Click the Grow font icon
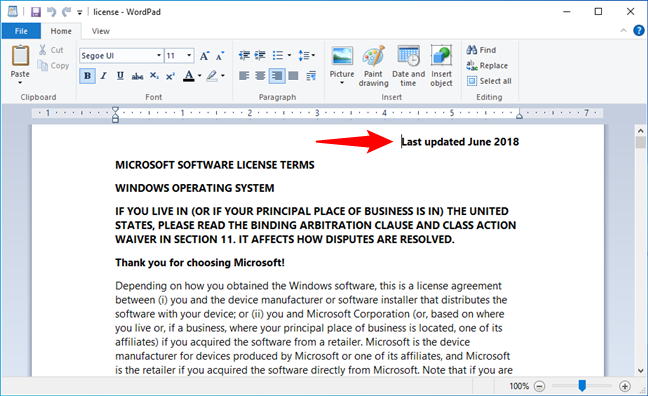This screenshot has width=648, height=396. point(205,55)
